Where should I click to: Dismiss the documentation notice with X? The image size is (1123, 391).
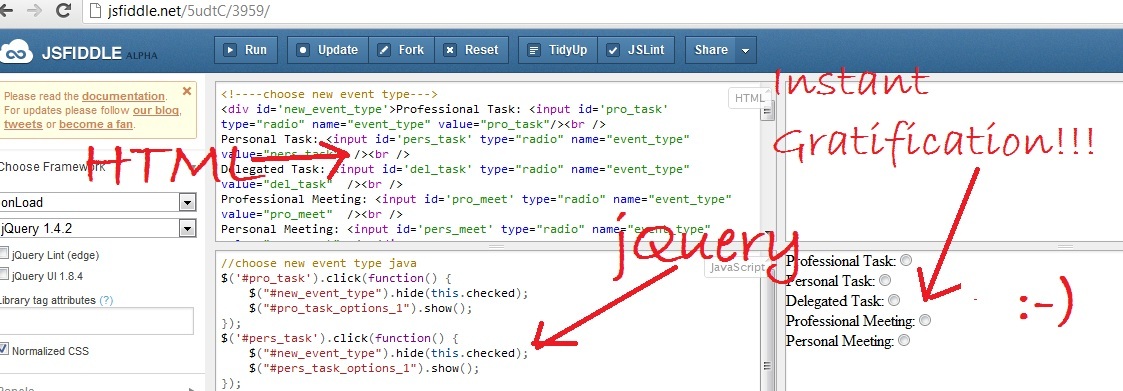(187, 91)
